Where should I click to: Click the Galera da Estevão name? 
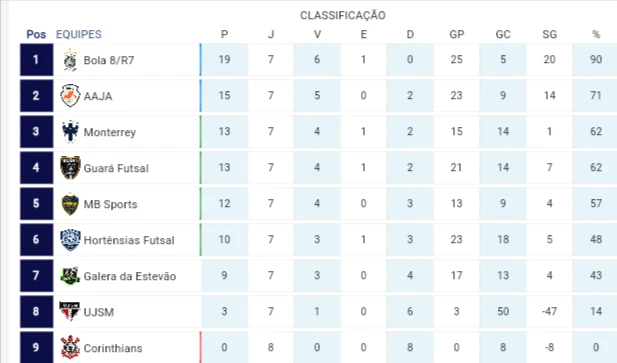pos(130,276)
